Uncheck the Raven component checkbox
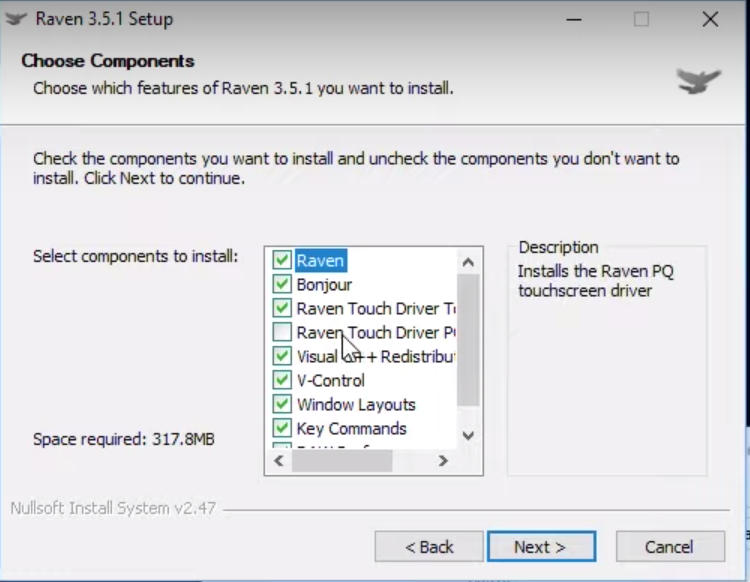The width and height of the screenshot is (750, 582). coord(282,260)
